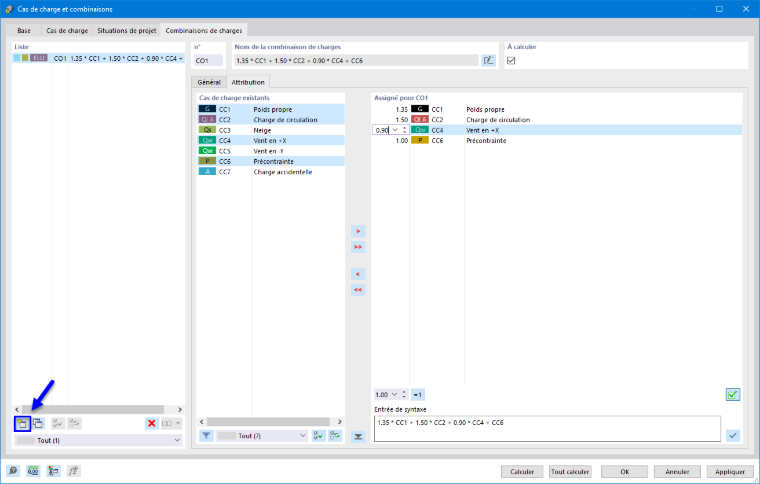Click the formula function icon at bottom
The width and height of the screenshot is (760, 484).
(74, 471)
